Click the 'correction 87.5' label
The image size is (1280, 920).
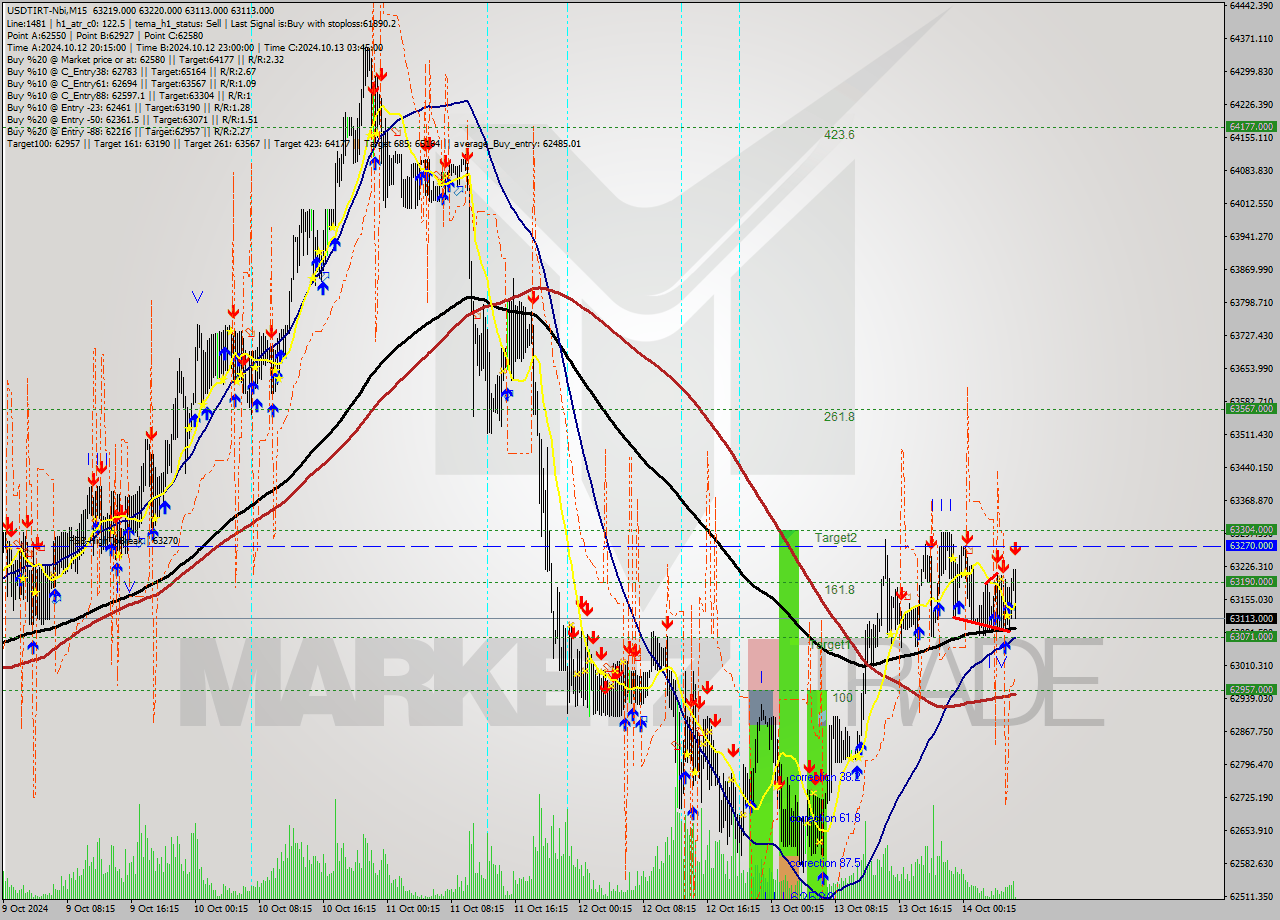click(x=825, y=863)
